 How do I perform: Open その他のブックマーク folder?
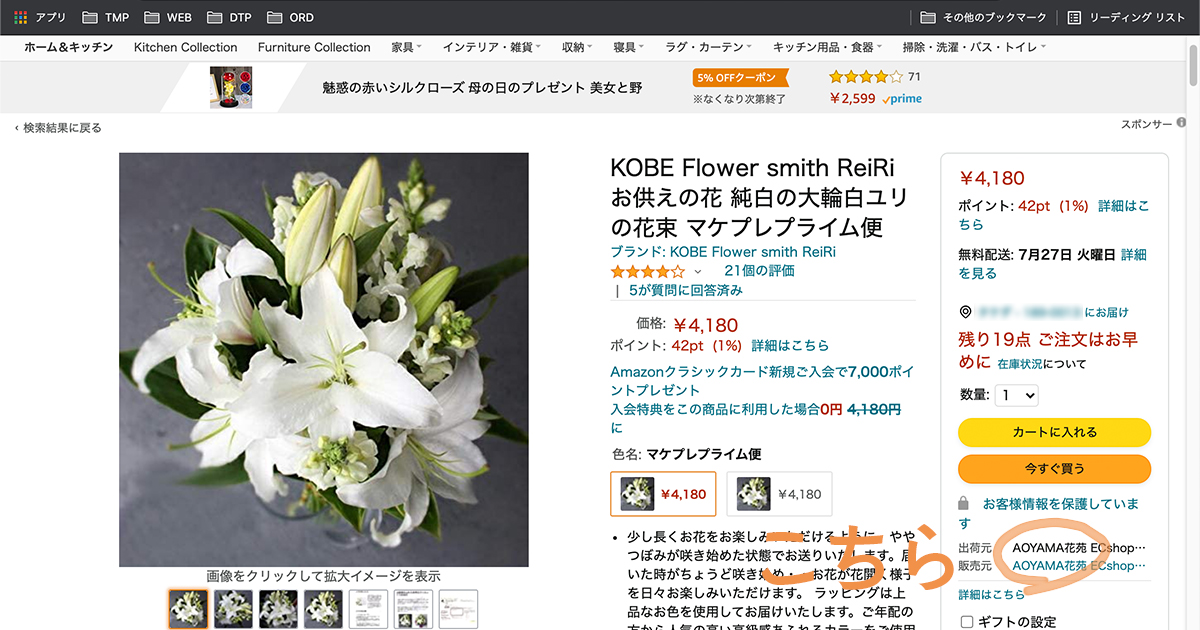click(983, 17)
